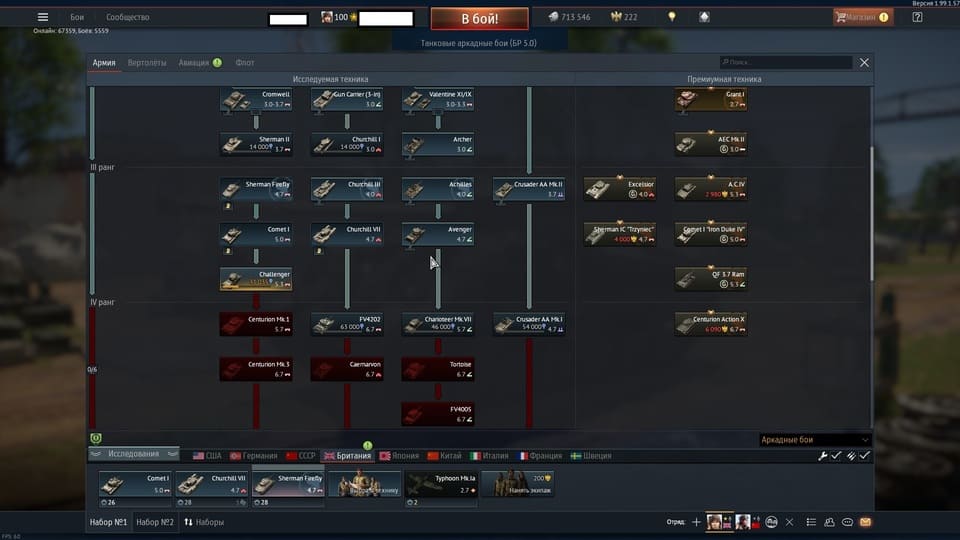Expand the Исследования research panel button
960x540 pixels.
click(132, 454)
